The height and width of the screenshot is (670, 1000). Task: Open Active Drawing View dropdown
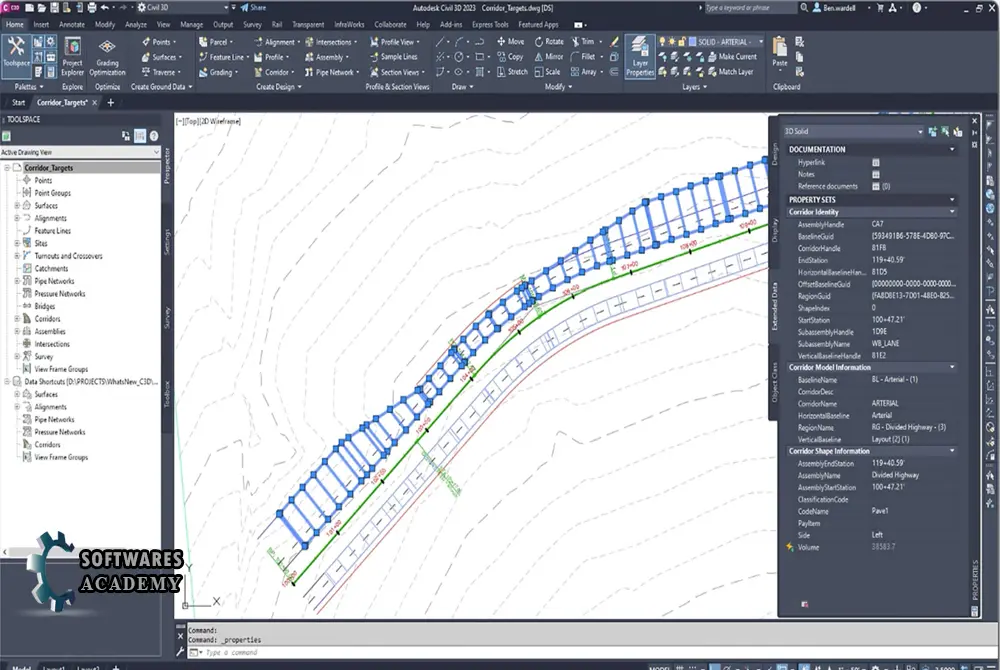tap(80, 152)
